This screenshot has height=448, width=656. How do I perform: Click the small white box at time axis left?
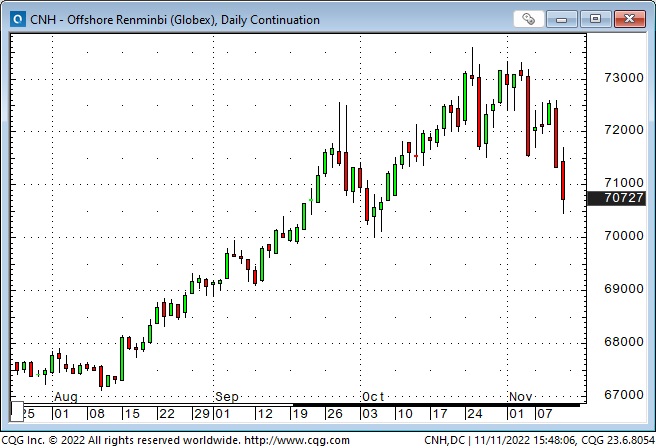pos(17,411)
